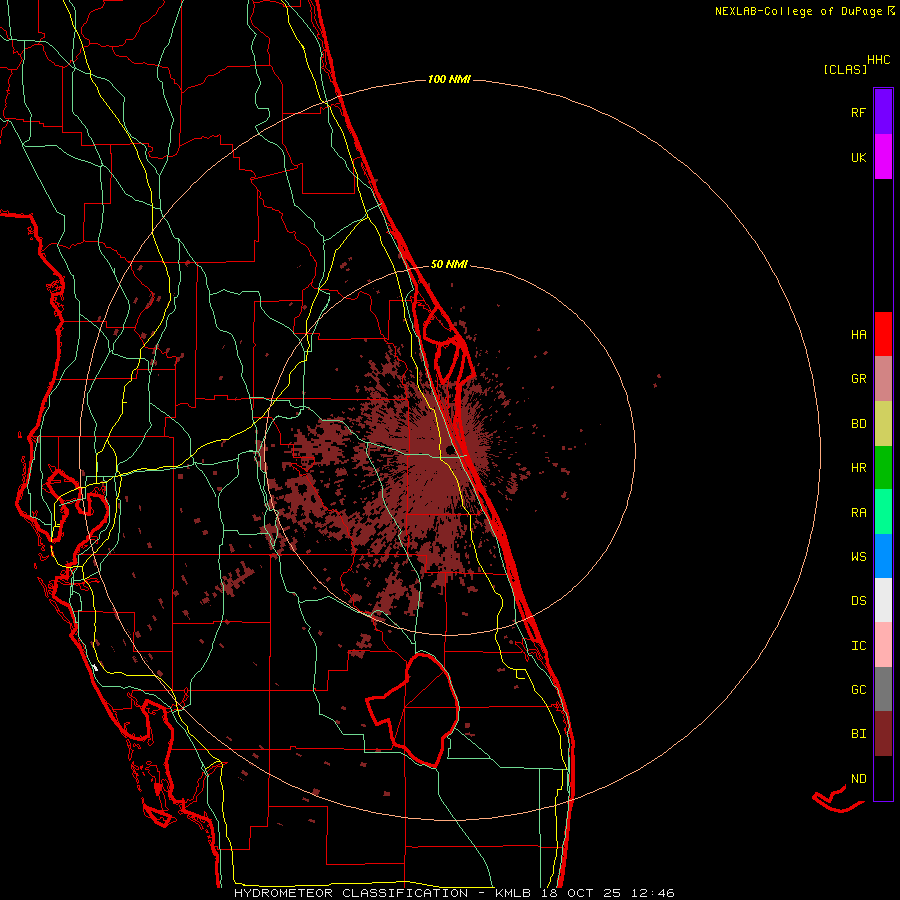This screenshot has width=900, height=900.
Task: Click the 18 OCT 25 date text
Action: point(583,893)
